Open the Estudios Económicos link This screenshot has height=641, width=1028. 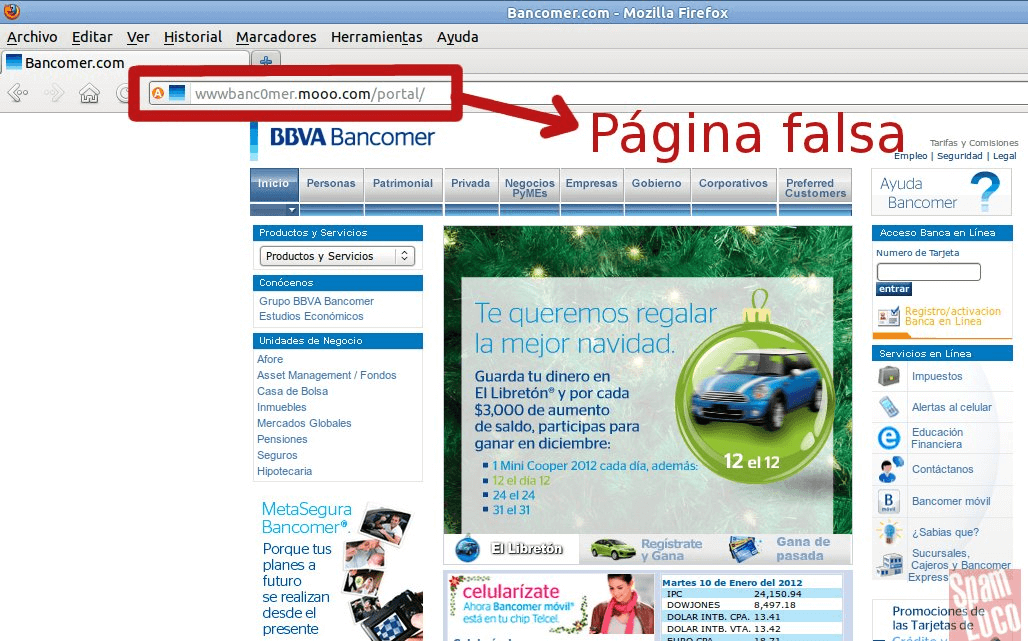click(311, 317)
